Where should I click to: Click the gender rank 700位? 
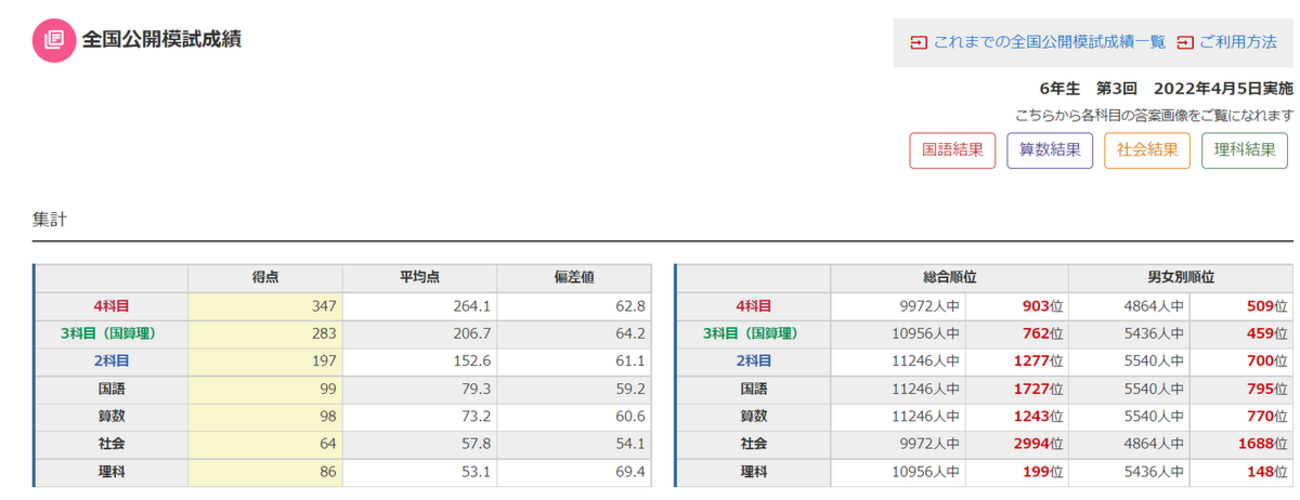[x=1267, y=361]
